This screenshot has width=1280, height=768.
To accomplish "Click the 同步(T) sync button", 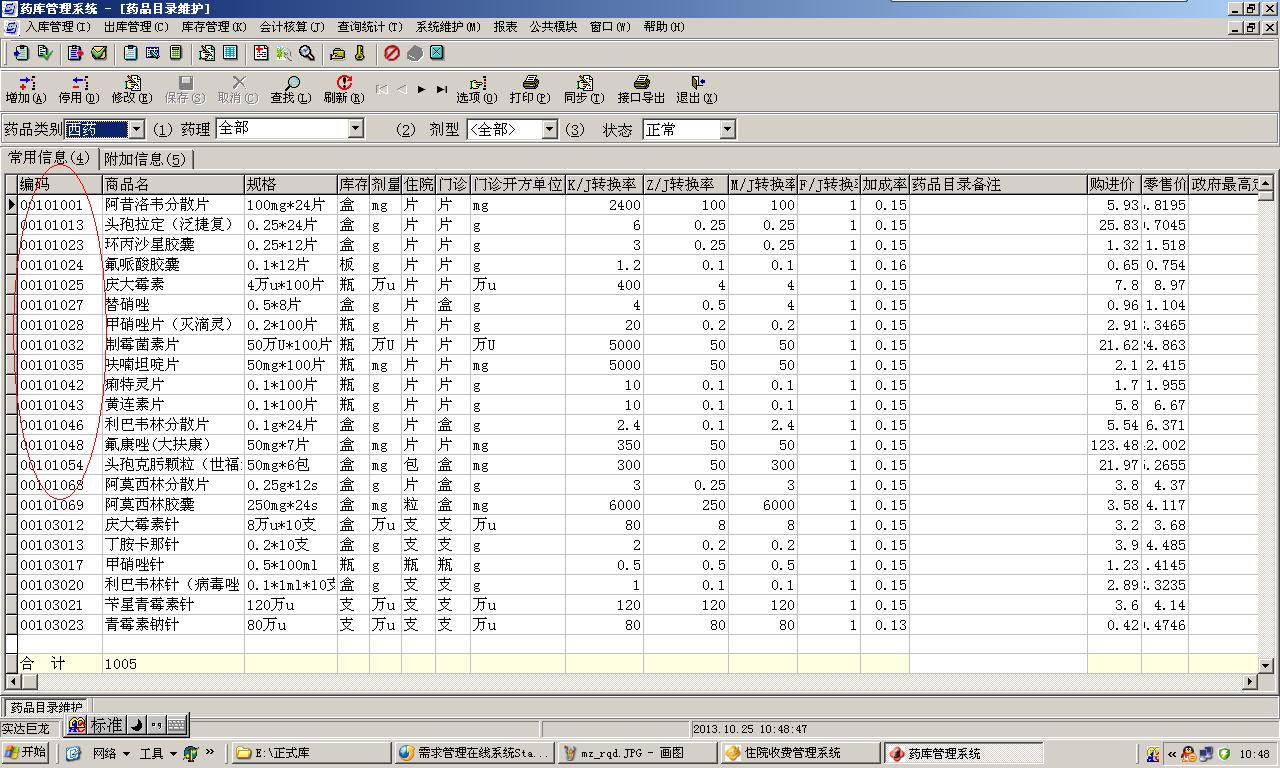I will click(583, 90).
